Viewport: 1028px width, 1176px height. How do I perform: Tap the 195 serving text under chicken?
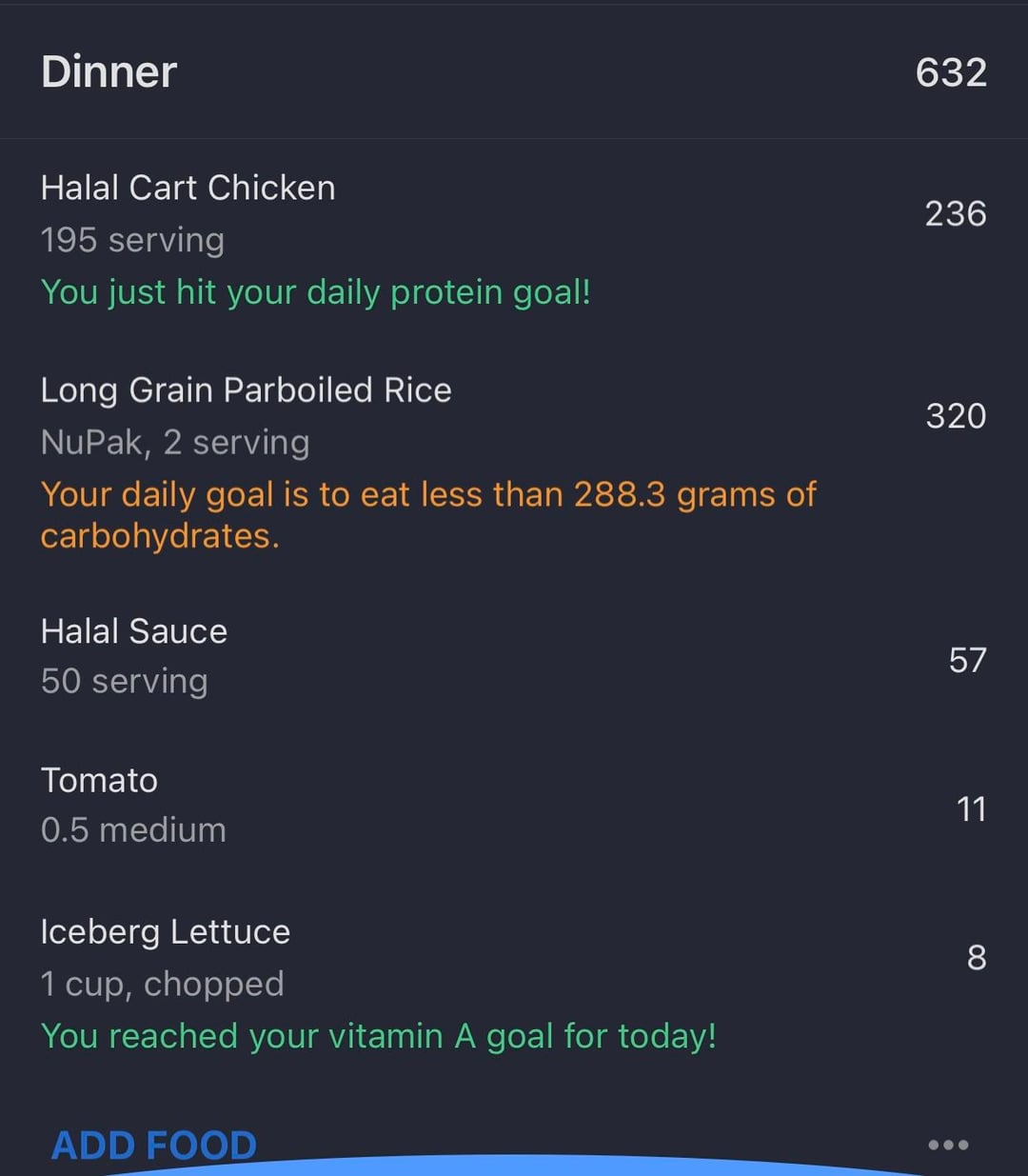pos(132,241)
